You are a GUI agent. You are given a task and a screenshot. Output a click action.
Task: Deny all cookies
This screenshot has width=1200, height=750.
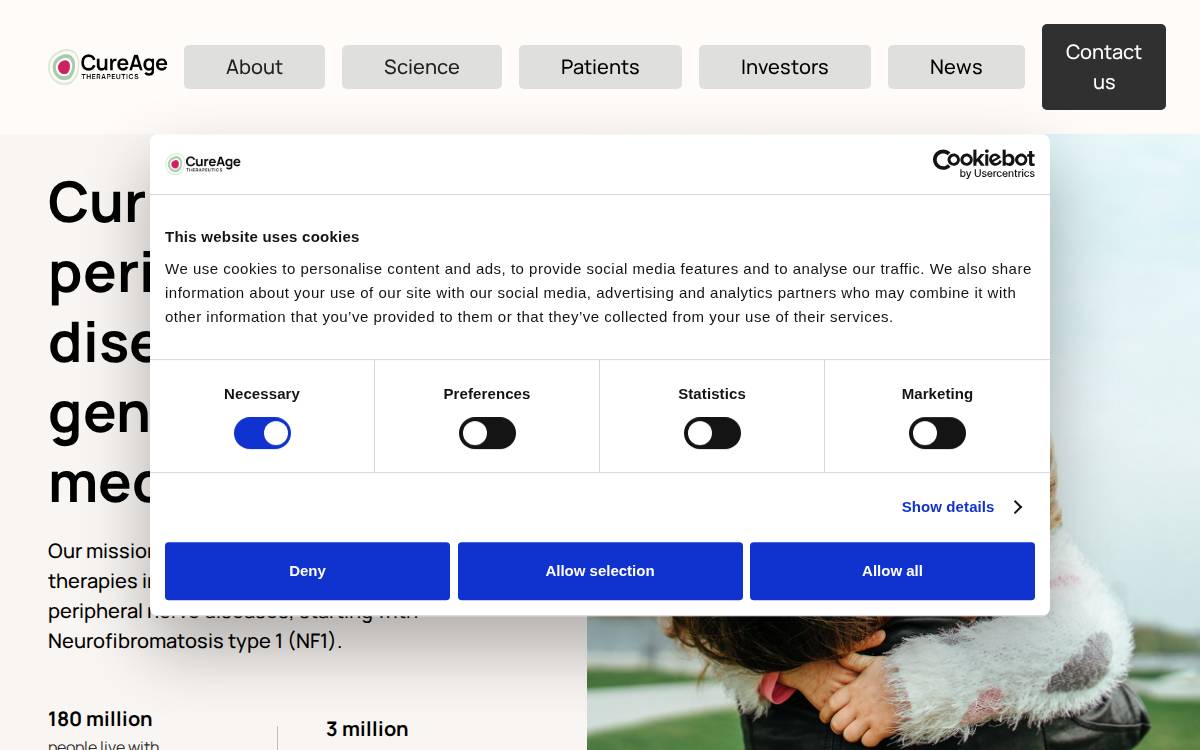[307, 571]
